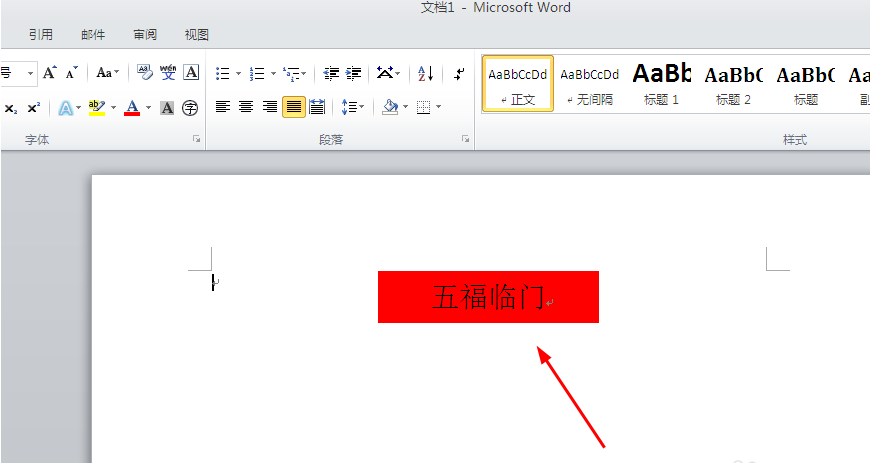Open Enclose Characters (circled 字) tool
Screen dimensions: 870x463
coord(190,108)
